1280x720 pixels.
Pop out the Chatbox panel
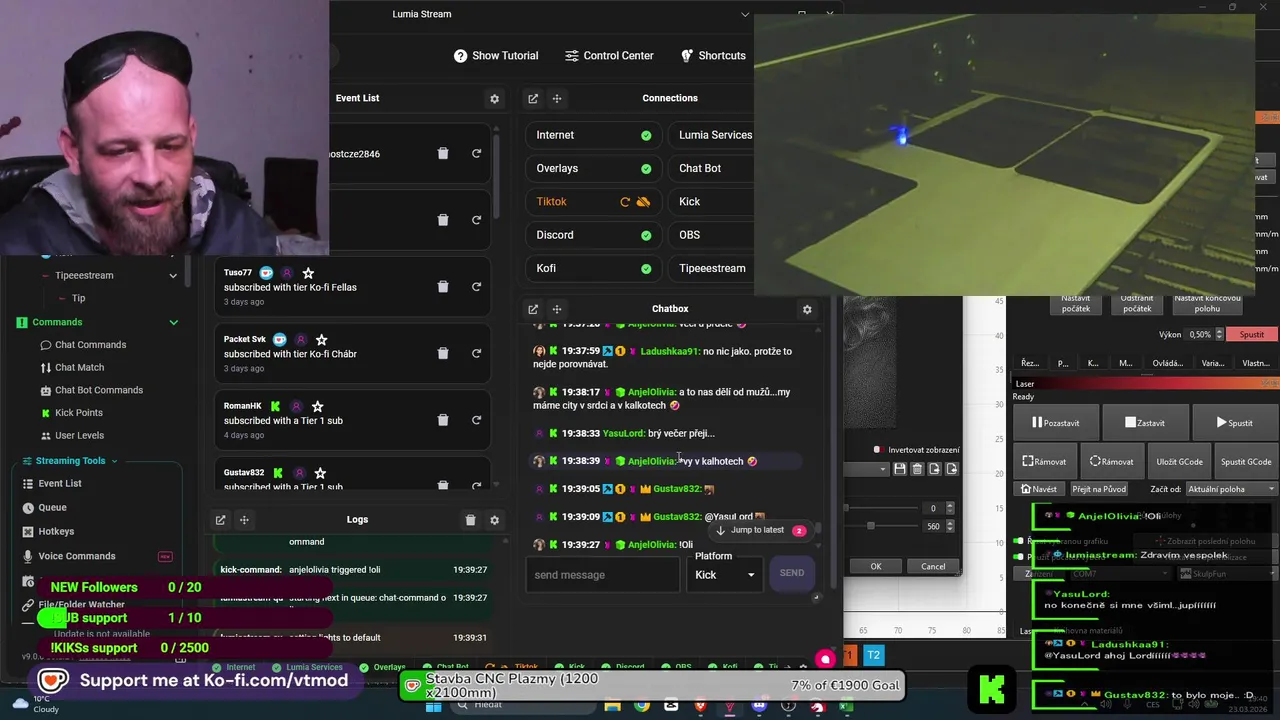point(533,309)
